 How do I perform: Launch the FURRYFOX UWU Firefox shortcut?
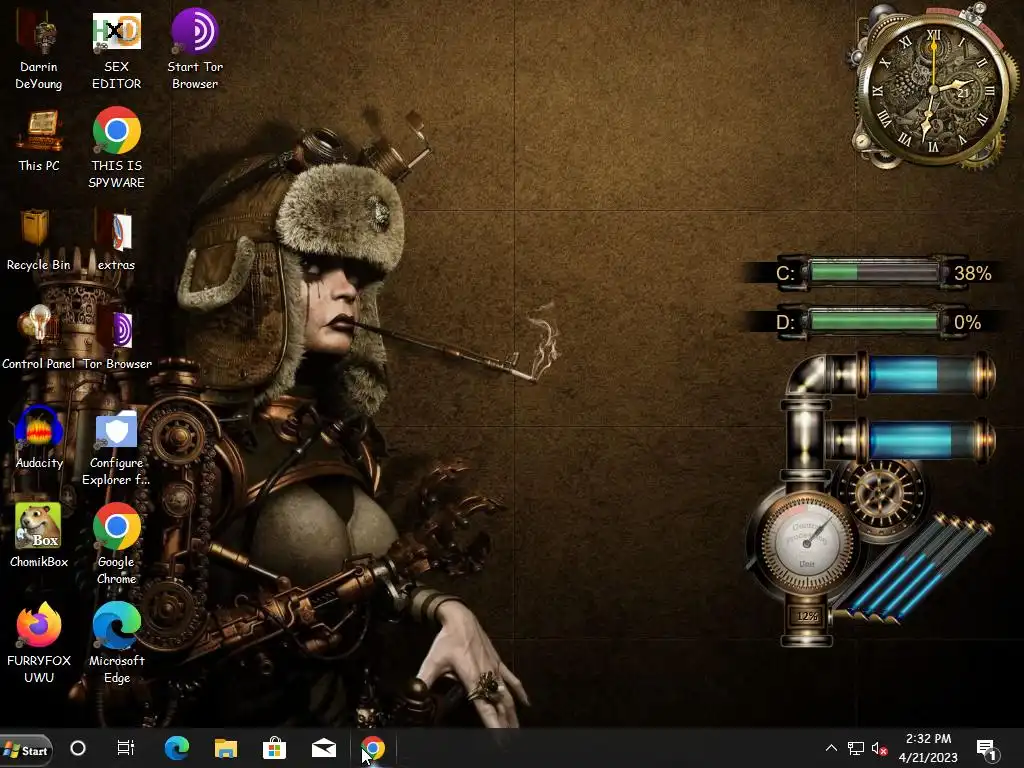(39, 643)
